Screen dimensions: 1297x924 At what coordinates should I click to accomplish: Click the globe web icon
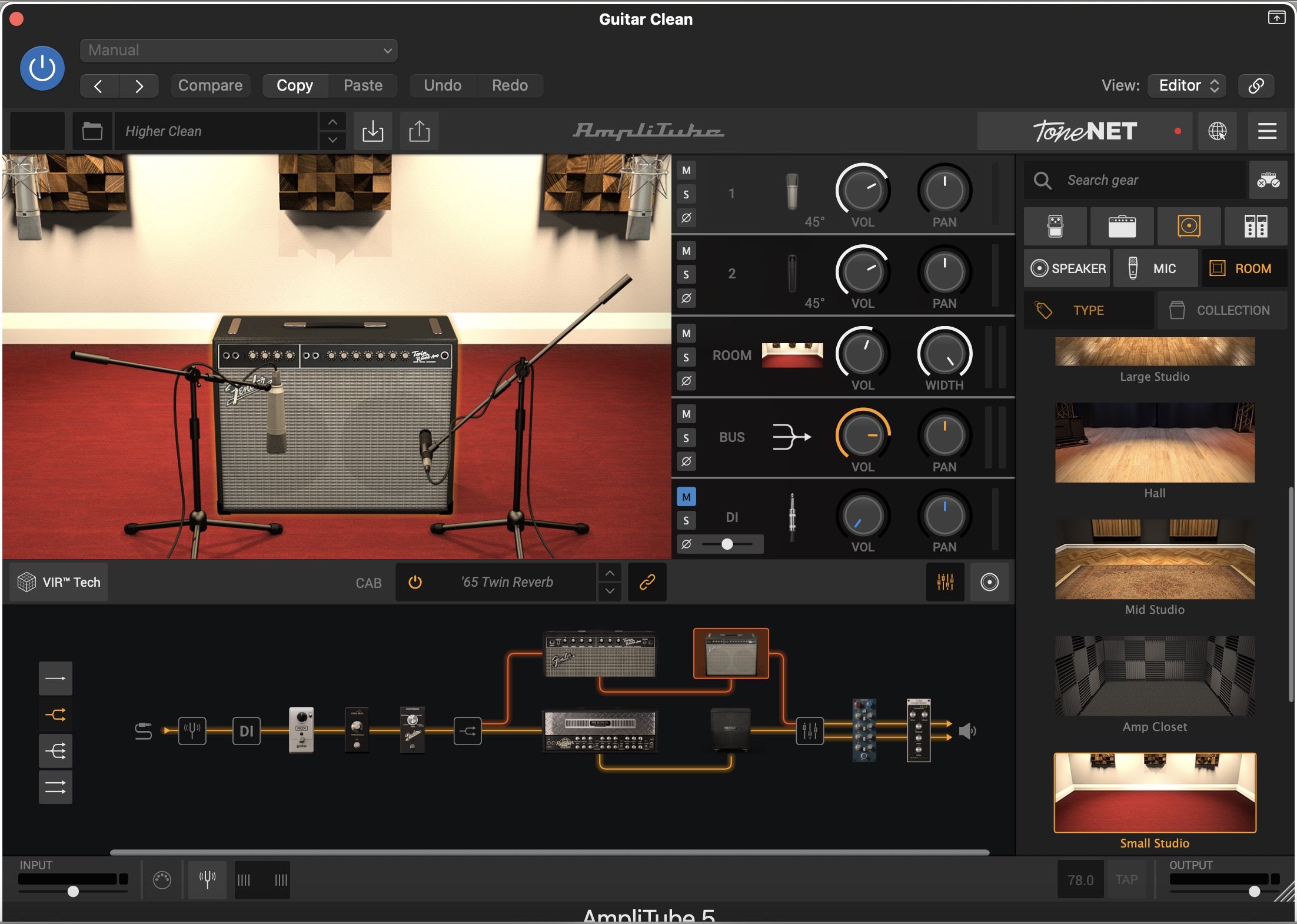coord(1218,131)
